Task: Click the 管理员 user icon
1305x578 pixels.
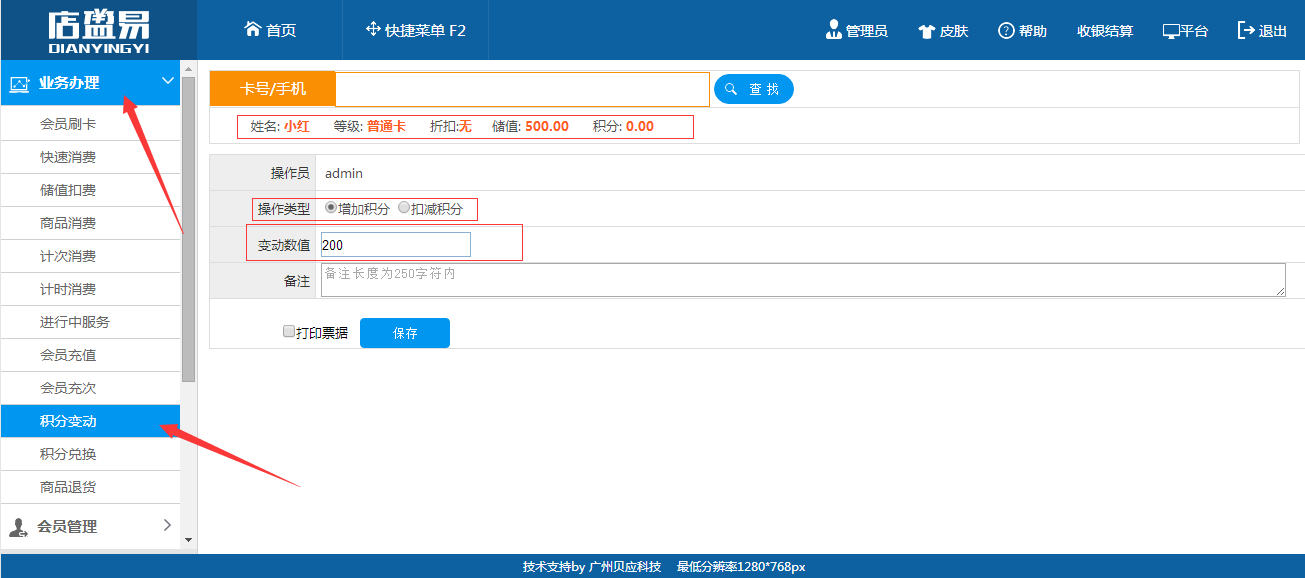Action: [834, 30]
